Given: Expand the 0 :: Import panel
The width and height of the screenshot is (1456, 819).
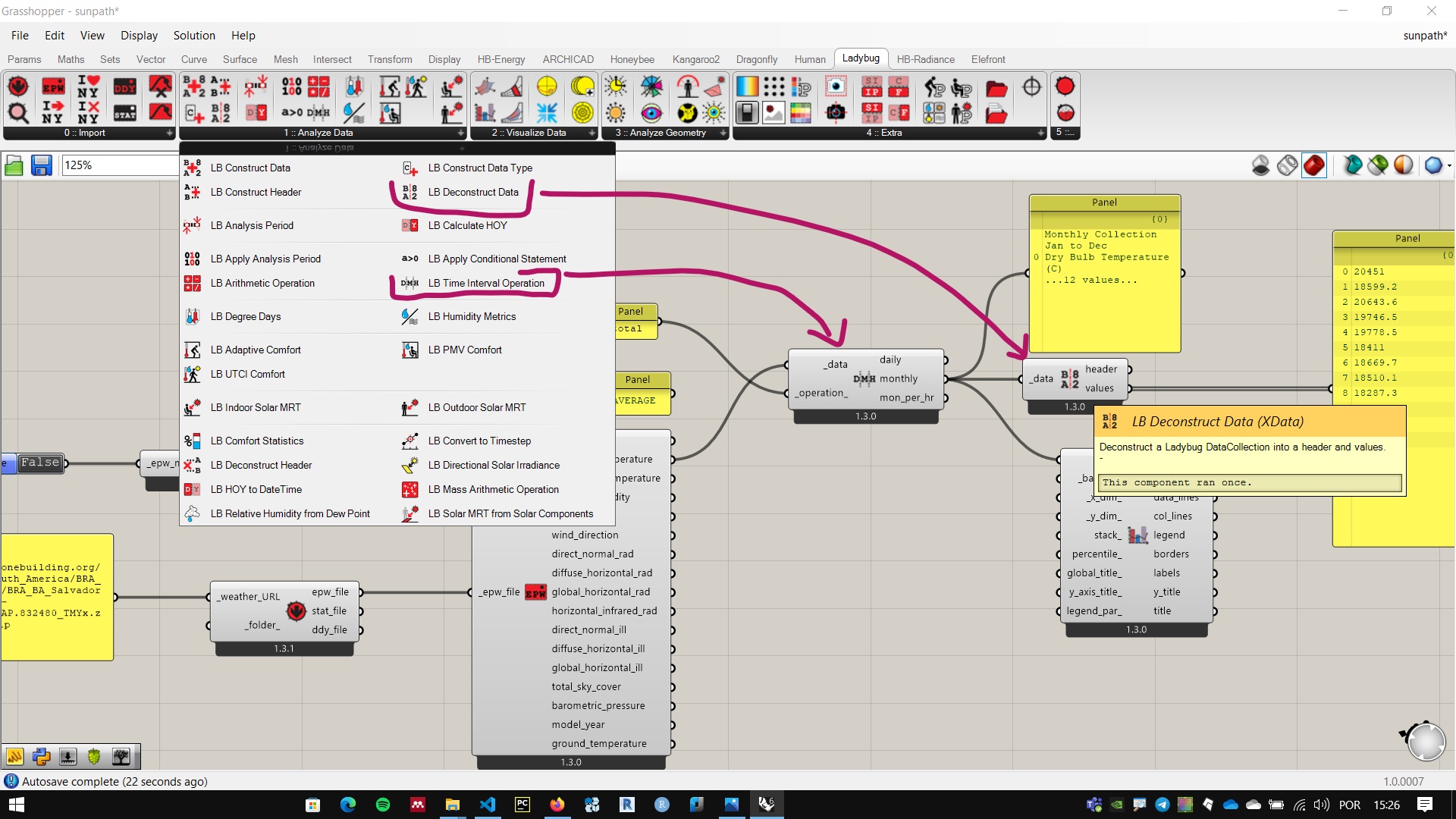Looking at the screenshot, I should pos(170,133).
